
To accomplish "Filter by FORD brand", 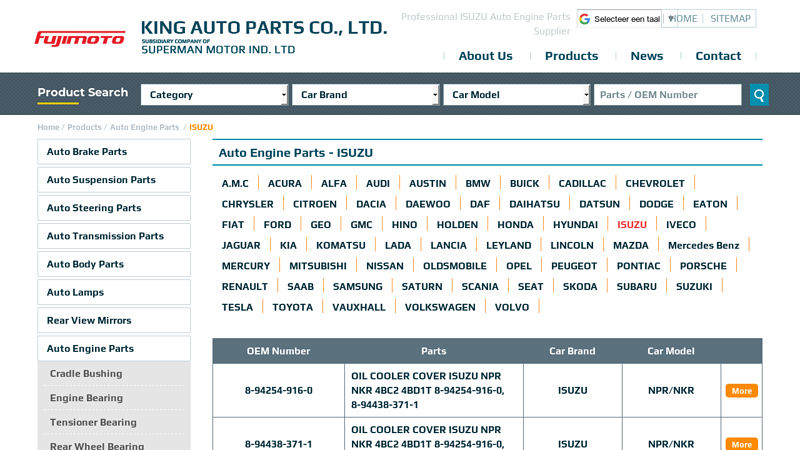I will 277,225.
